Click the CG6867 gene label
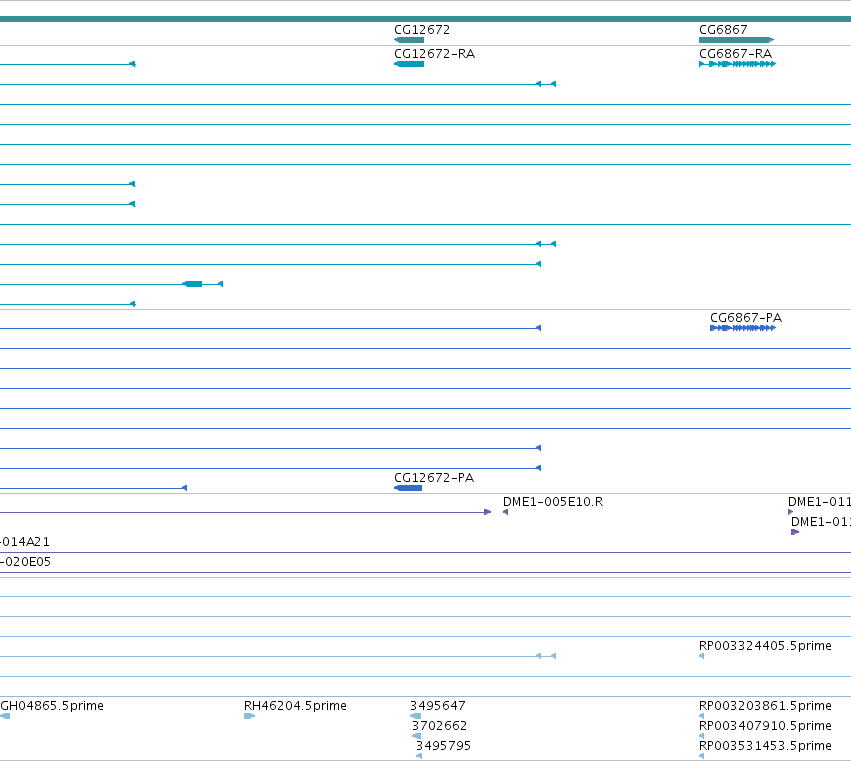 (723, 30)
